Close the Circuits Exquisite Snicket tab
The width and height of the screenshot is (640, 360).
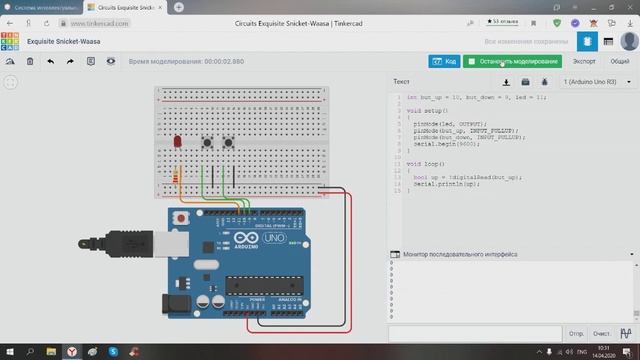160,7
